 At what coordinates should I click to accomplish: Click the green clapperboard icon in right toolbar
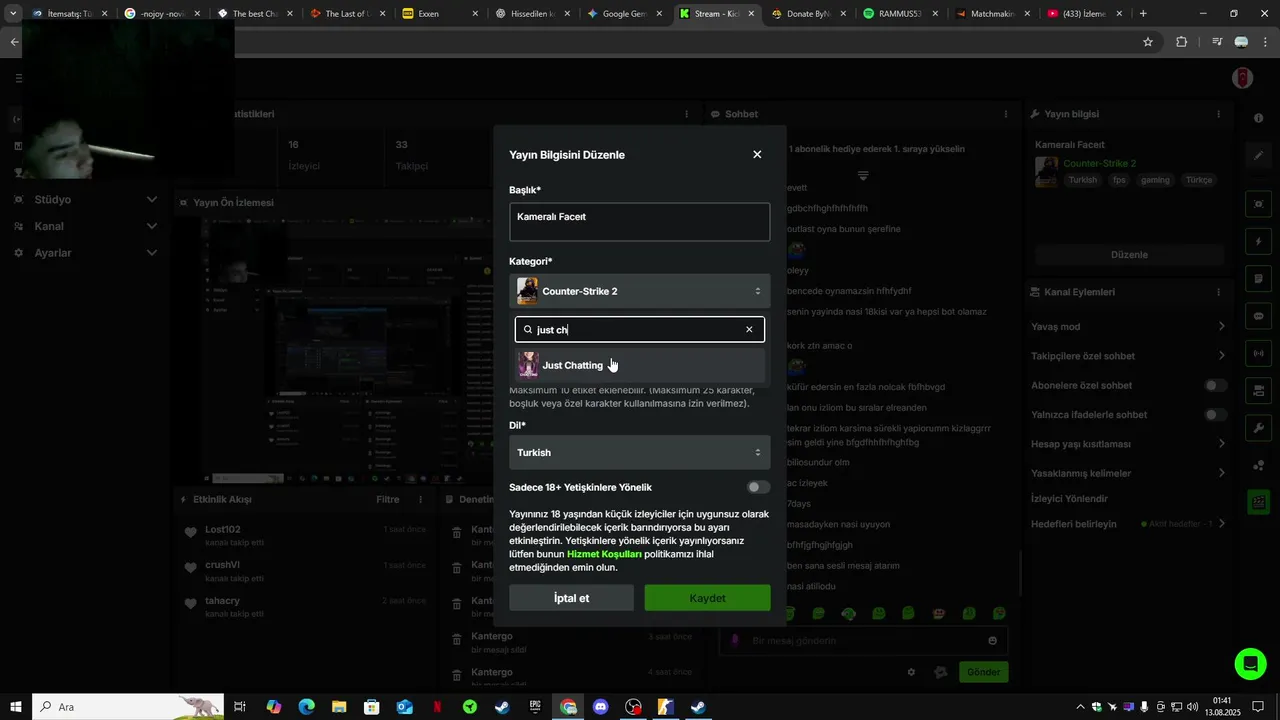click(x=1258, y=502)
